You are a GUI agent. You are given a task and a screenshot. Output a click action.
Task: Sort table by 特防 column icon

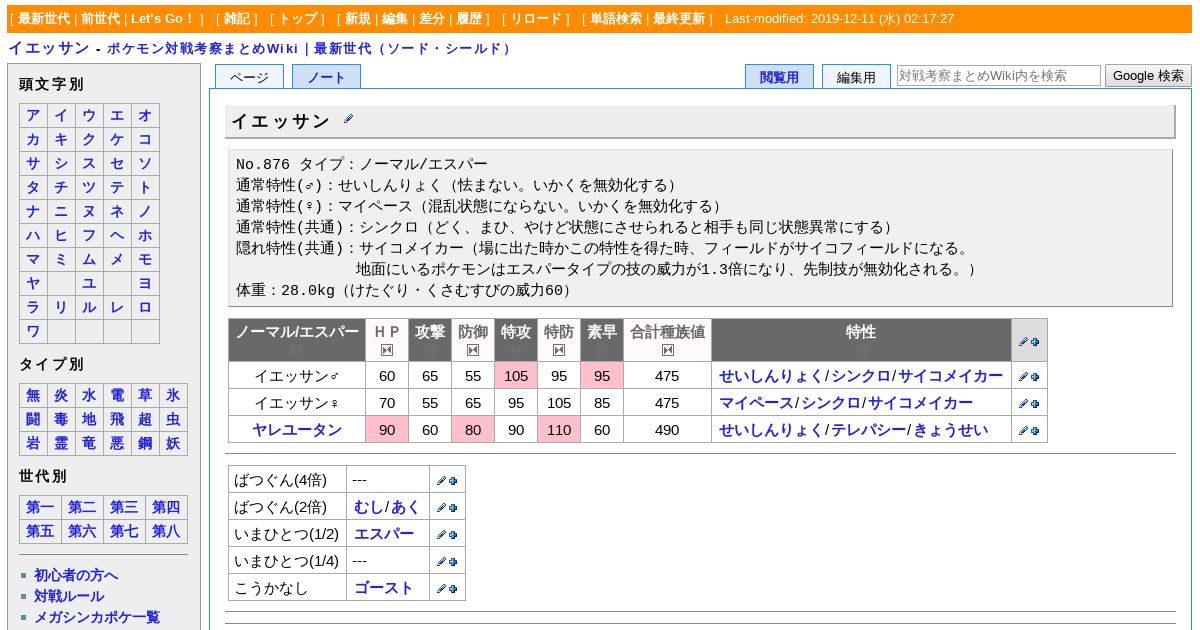click(x=559, y=350)
